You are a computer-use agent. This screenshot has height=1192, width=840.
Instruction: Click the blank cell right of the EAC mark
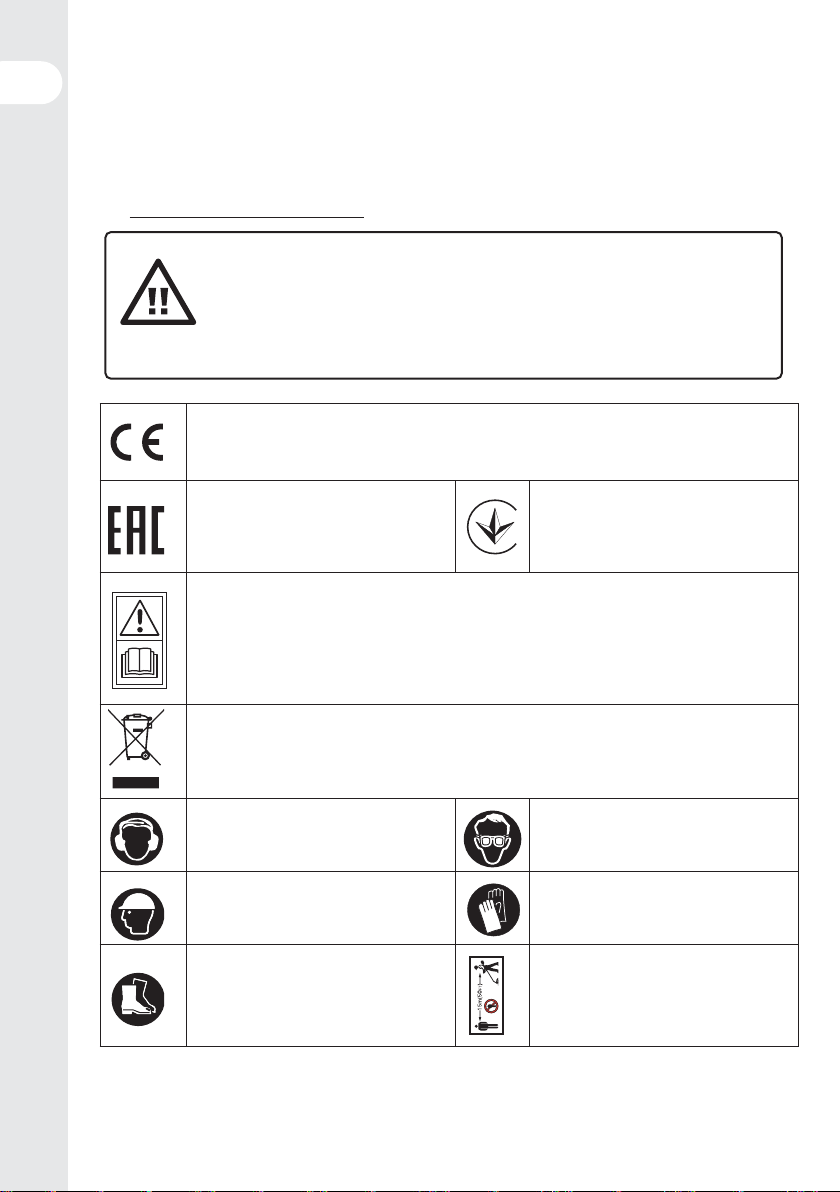(x=321, y=527)
